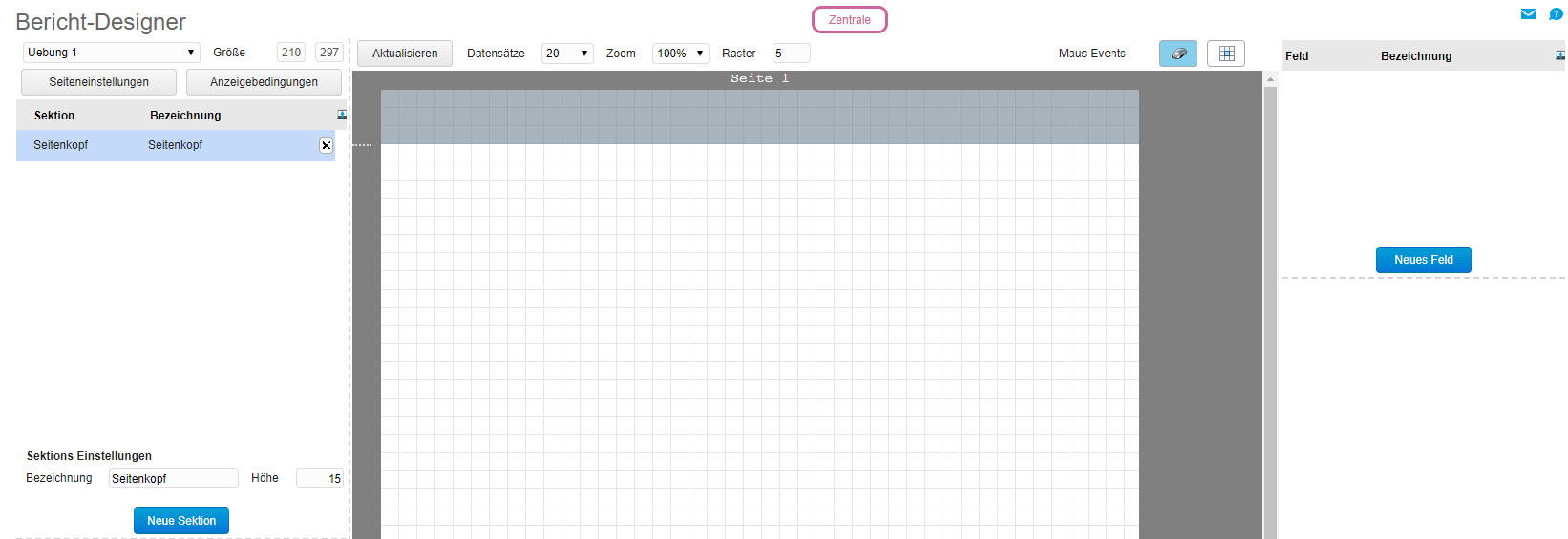Open the Datensätze 20 dropdown
1568x539 pixels.
point(567,54)
